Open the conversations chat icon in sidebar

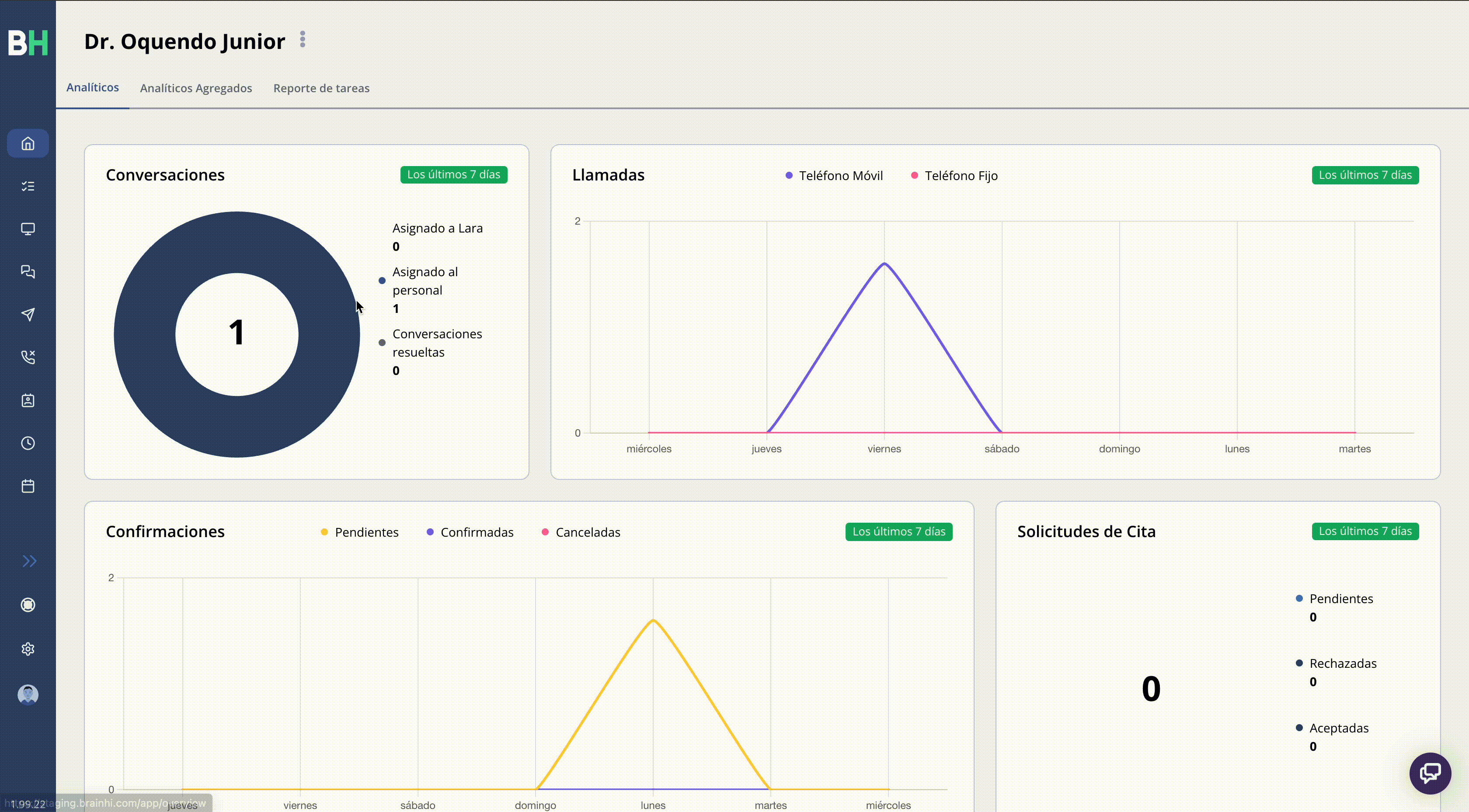click(28, 271)
